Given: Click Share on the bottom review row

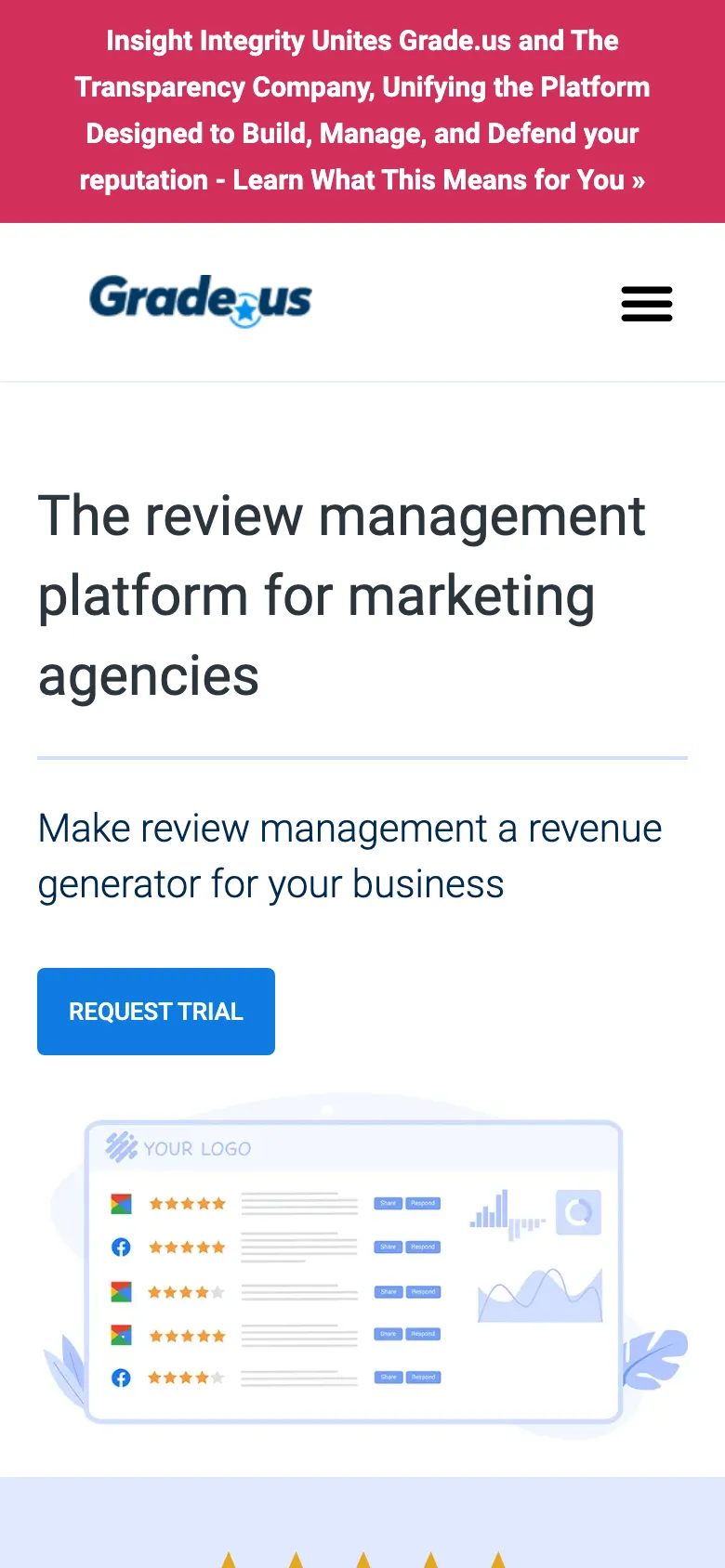Looking at the screenshot, I should click(388, 1377).
